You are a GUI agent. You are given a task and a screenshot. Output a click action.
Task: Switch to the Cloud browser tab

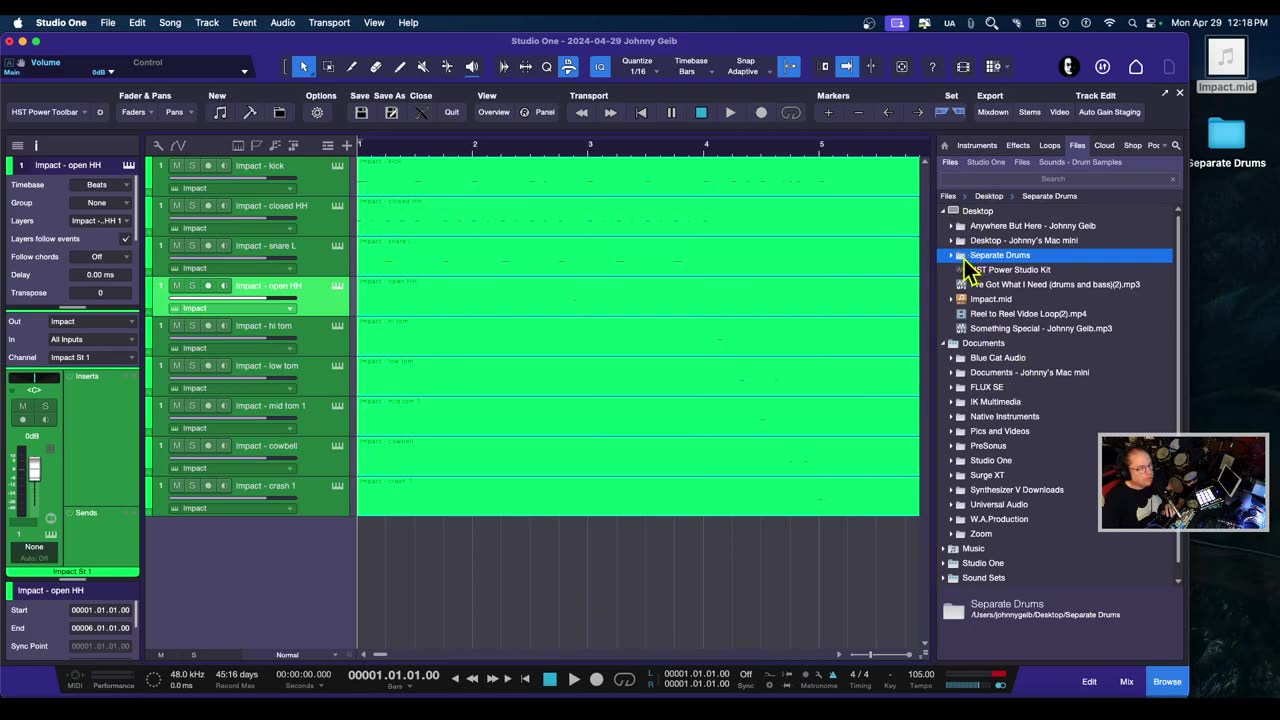(1104, 146)
